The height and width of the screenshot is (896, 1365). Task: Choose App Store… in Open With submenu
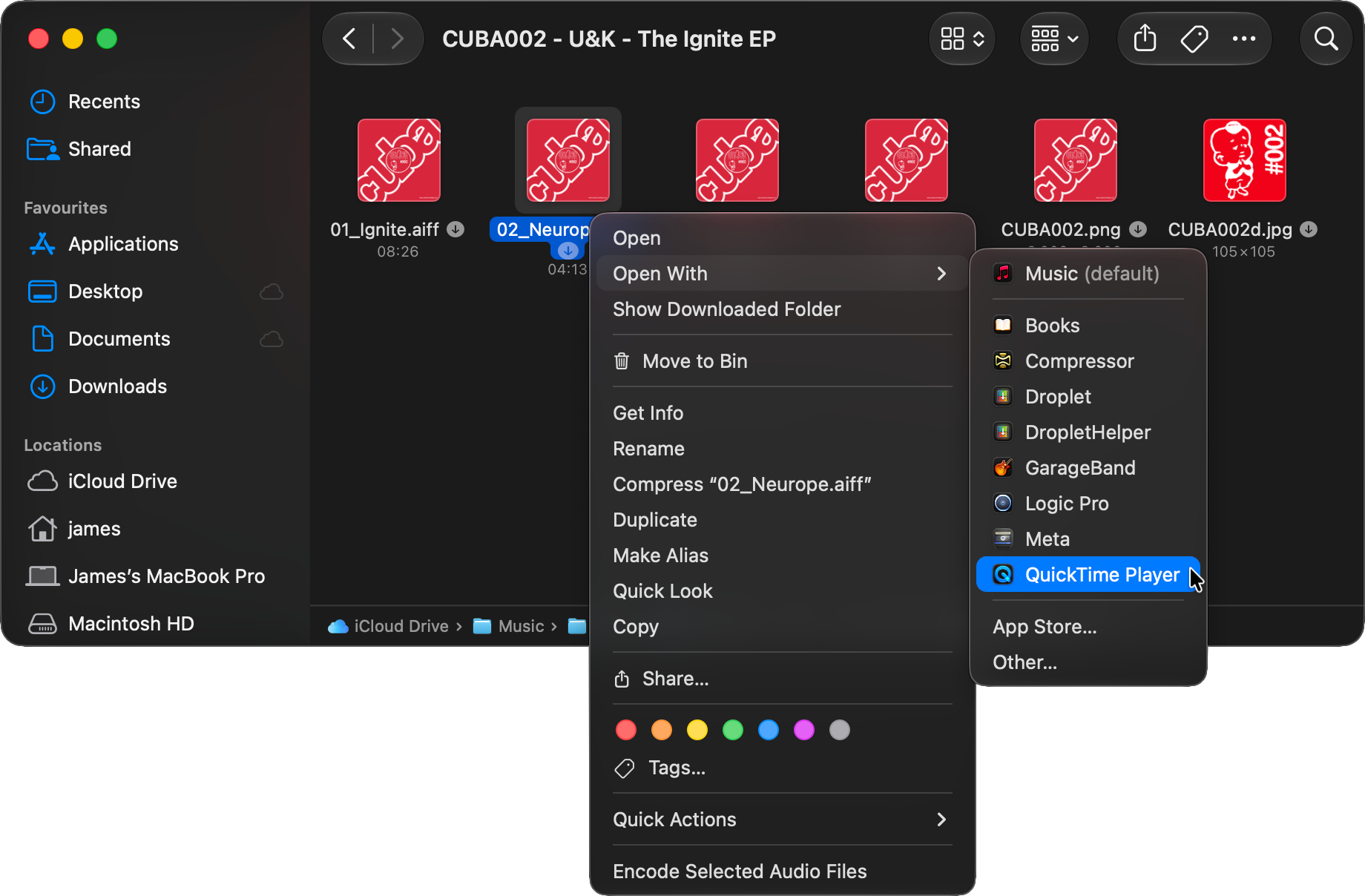tap(1088, 627)
